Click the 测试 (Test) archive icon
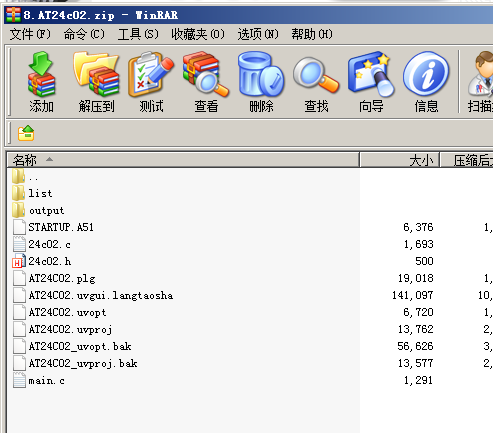Screen dimensions: 493x433 click(x=151, y=74)
